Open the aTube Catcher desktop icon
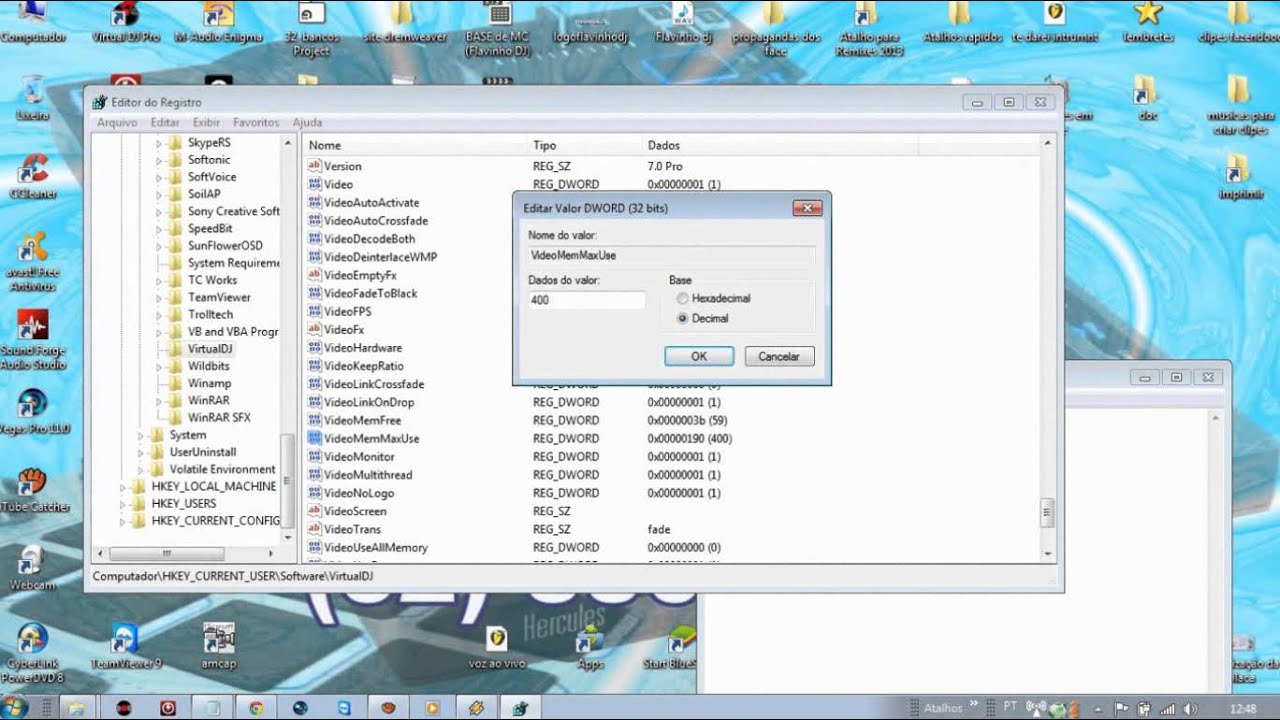The width and height of the screenshot is (1280, 720). pyautogui.click(x=34, y=490)
